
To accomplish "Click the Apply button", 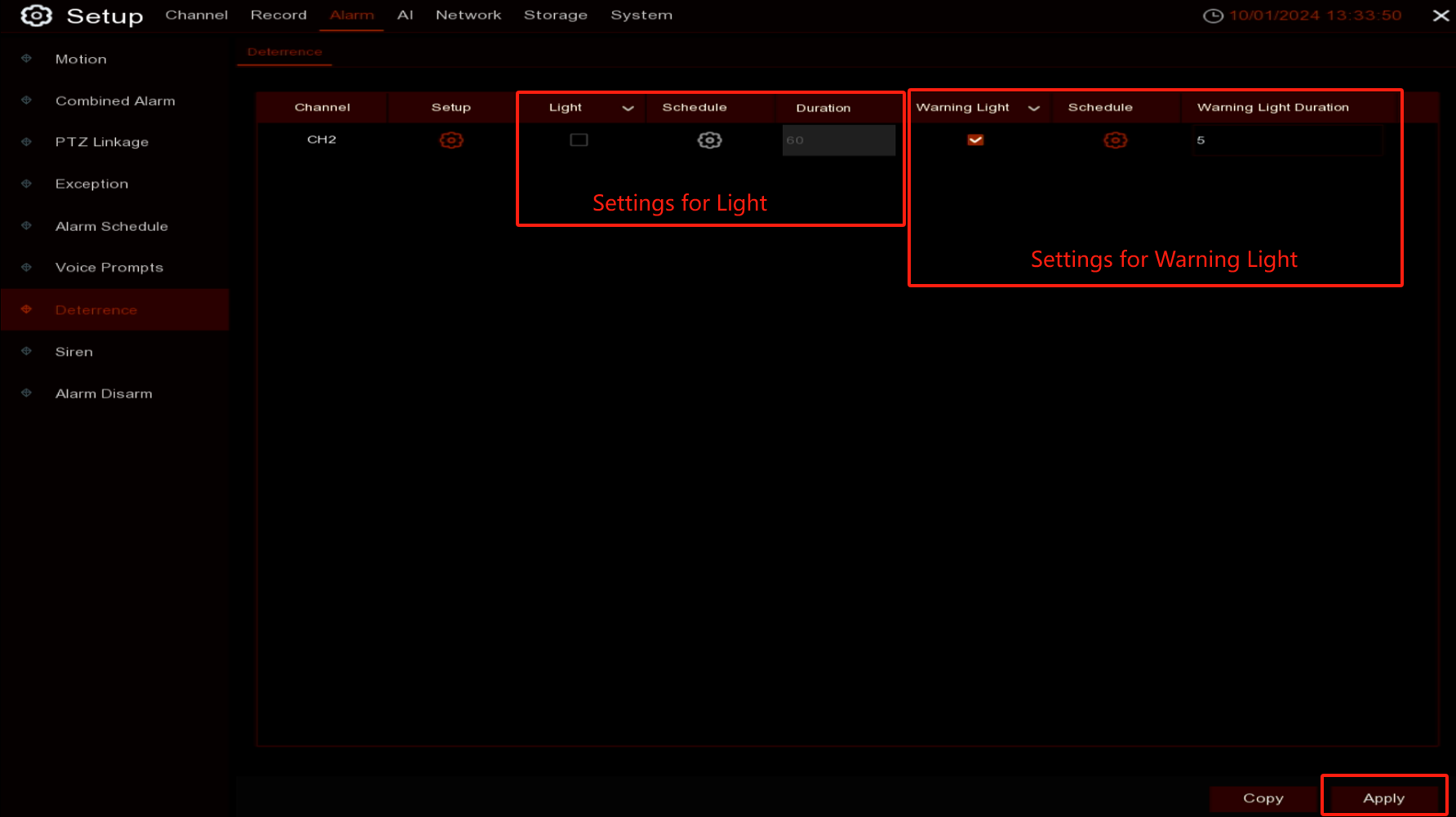I will tap(1383, 798).
